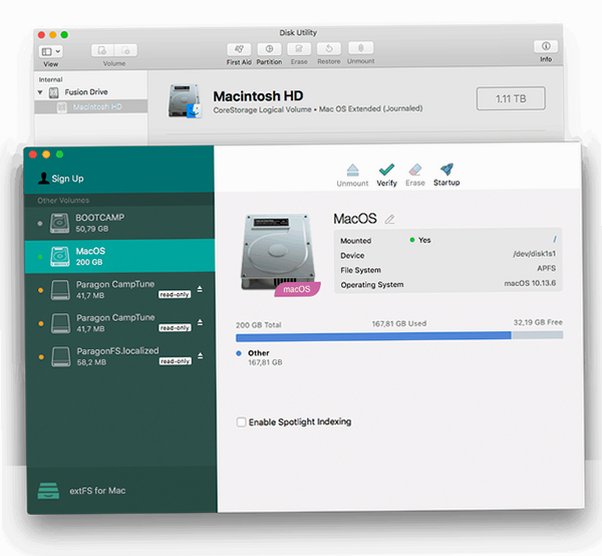Click the pencil icon to rename MacOS
Image resolution: width=602 pixels, height=556 pixels.
[x=390, y=219]
